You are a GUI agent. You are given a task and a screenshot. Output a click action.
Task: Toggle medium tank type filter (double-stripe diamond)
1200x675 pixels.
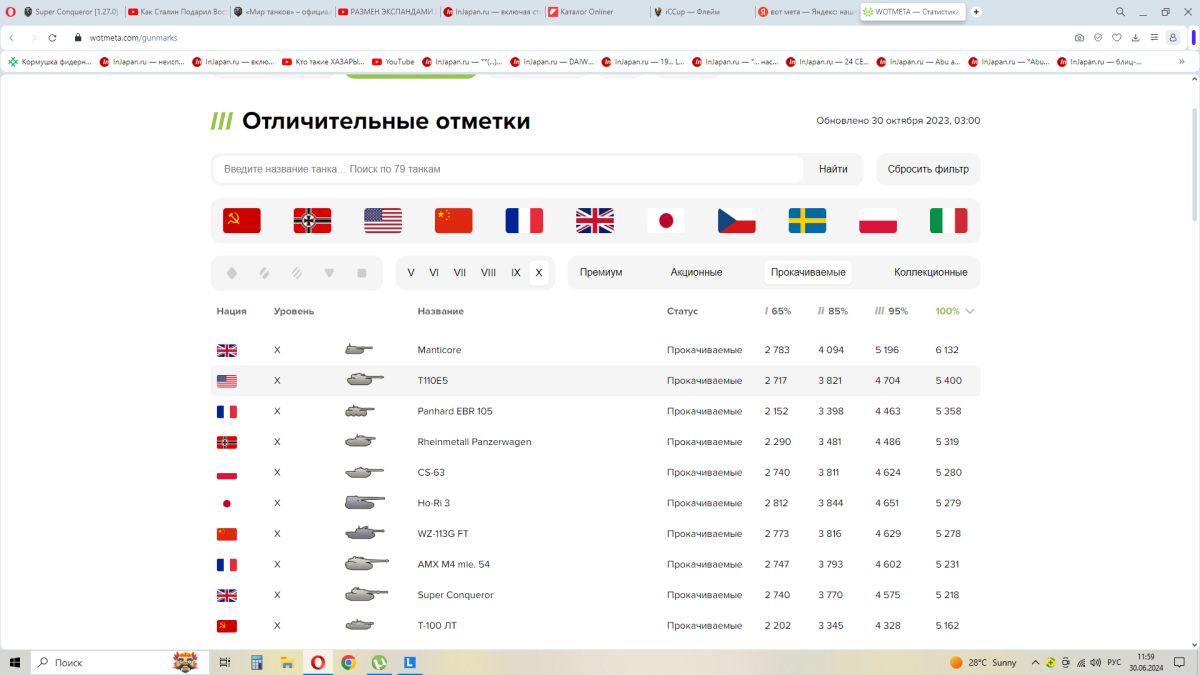click(x=264, y=273)
